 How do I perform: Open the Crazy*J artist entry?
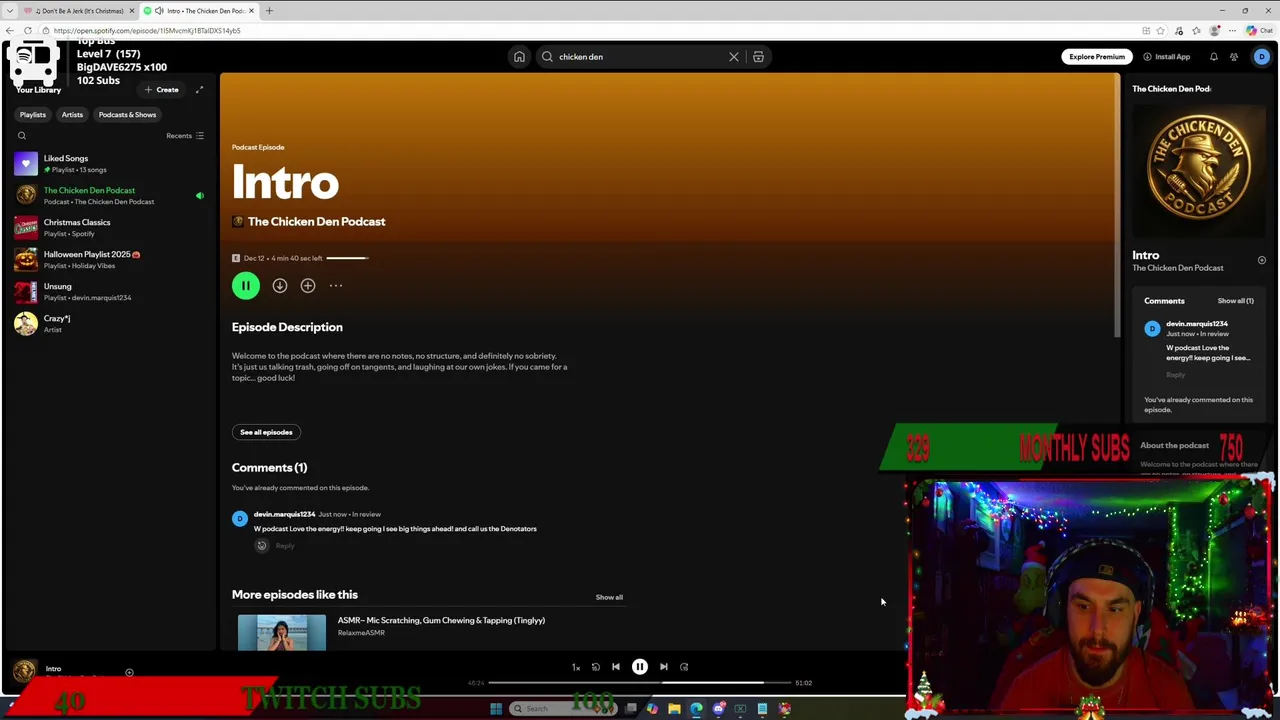pos(110,323)
